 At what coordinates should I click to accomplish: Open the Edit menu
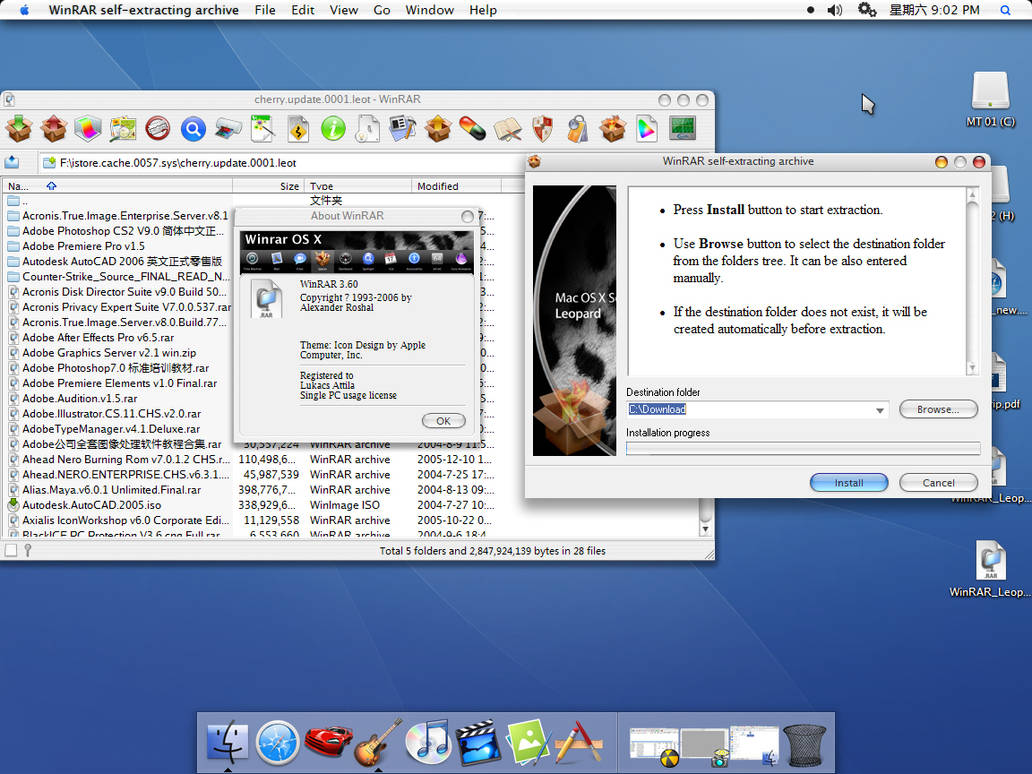click(303, 10)
